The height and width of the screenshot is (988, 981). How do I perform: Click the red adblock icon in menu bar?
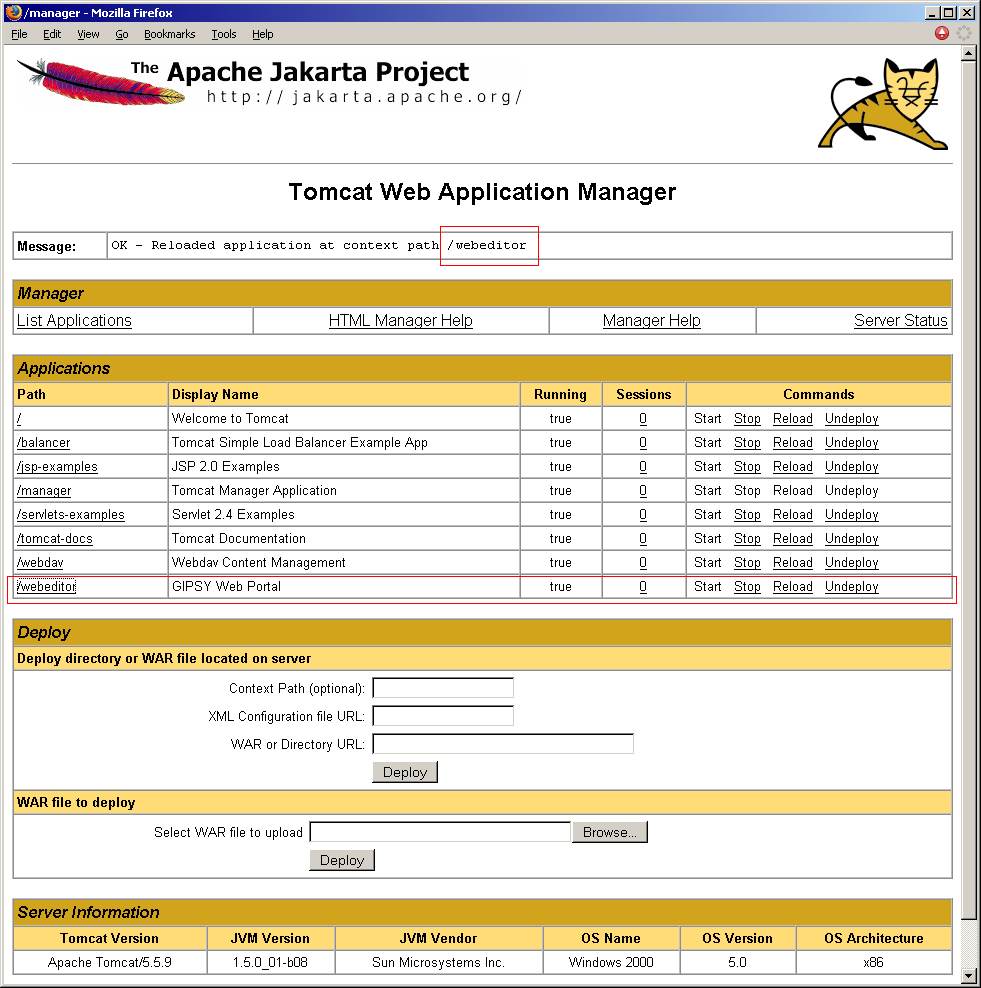(x=941, y=33)
